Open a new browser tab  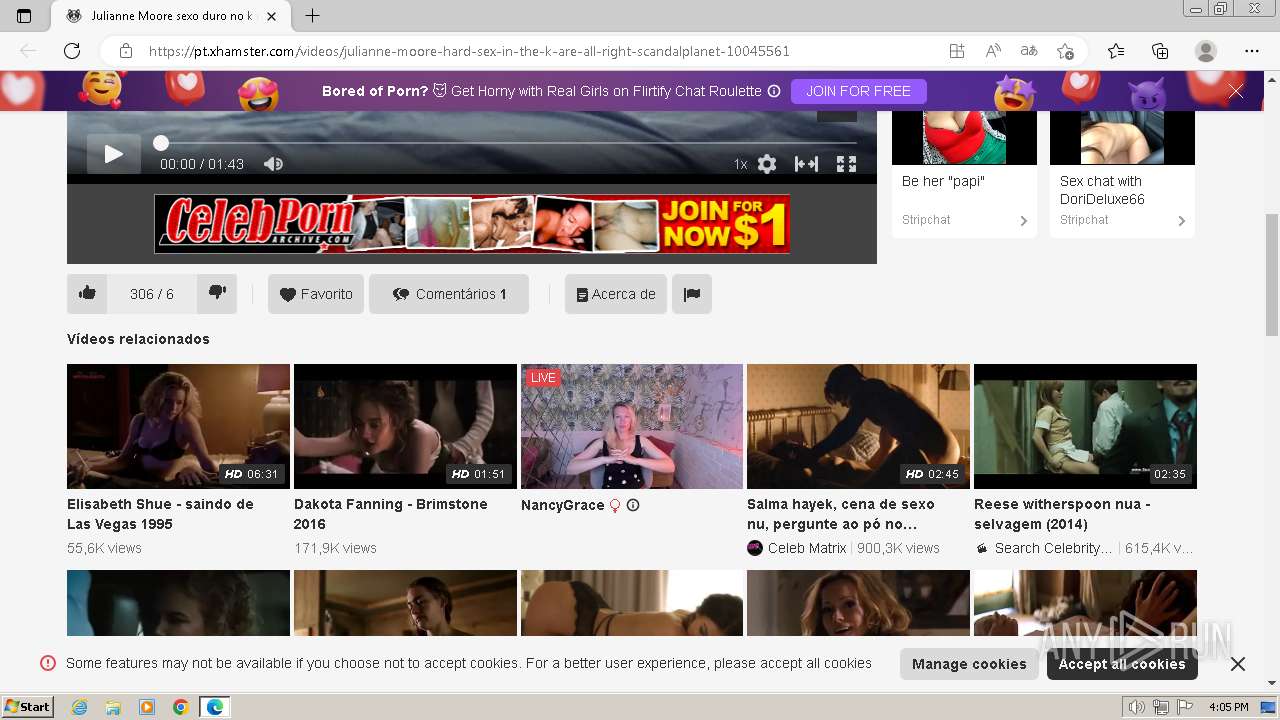click(x=312, y=16)
